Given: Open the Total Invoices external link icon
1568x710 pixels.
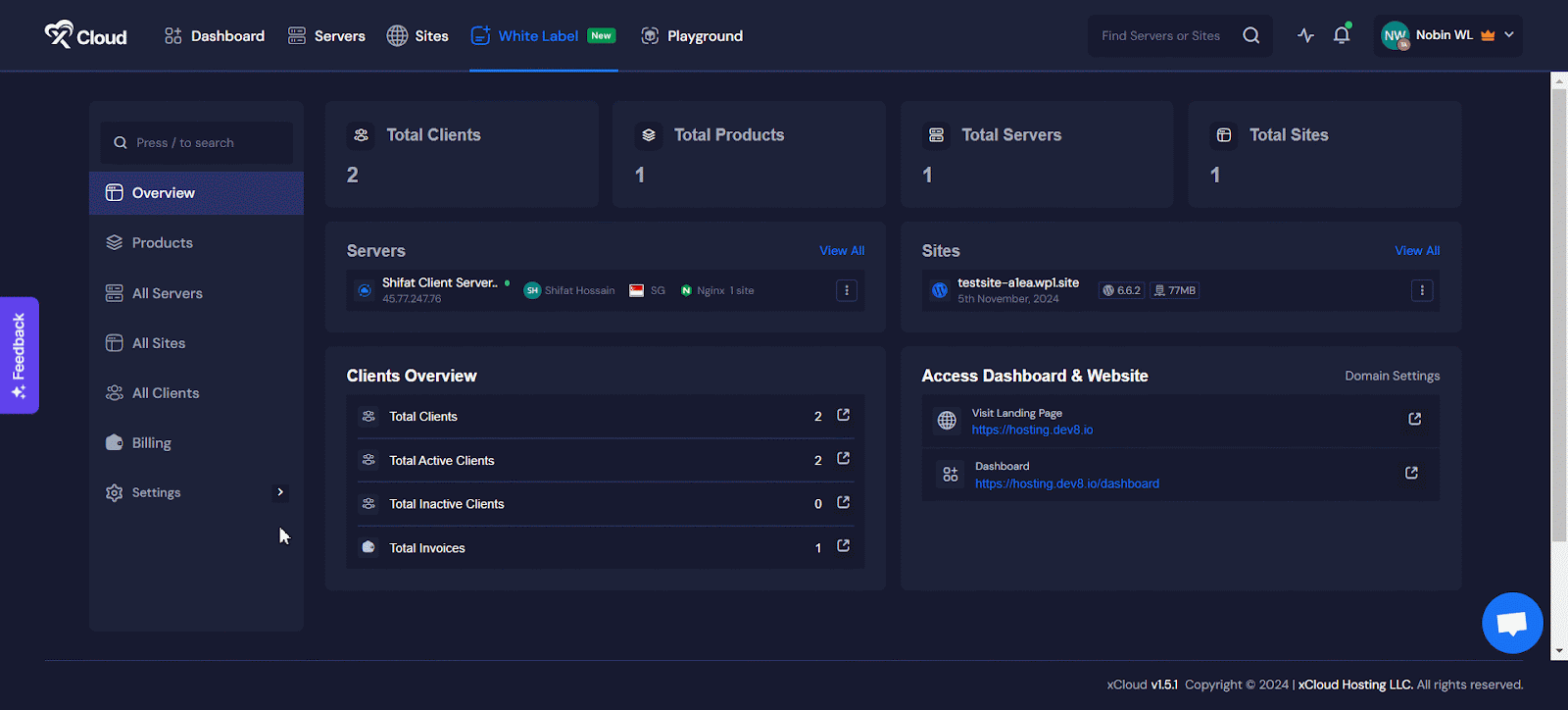Looking at the screenshot, I should [x=843, y=546].
